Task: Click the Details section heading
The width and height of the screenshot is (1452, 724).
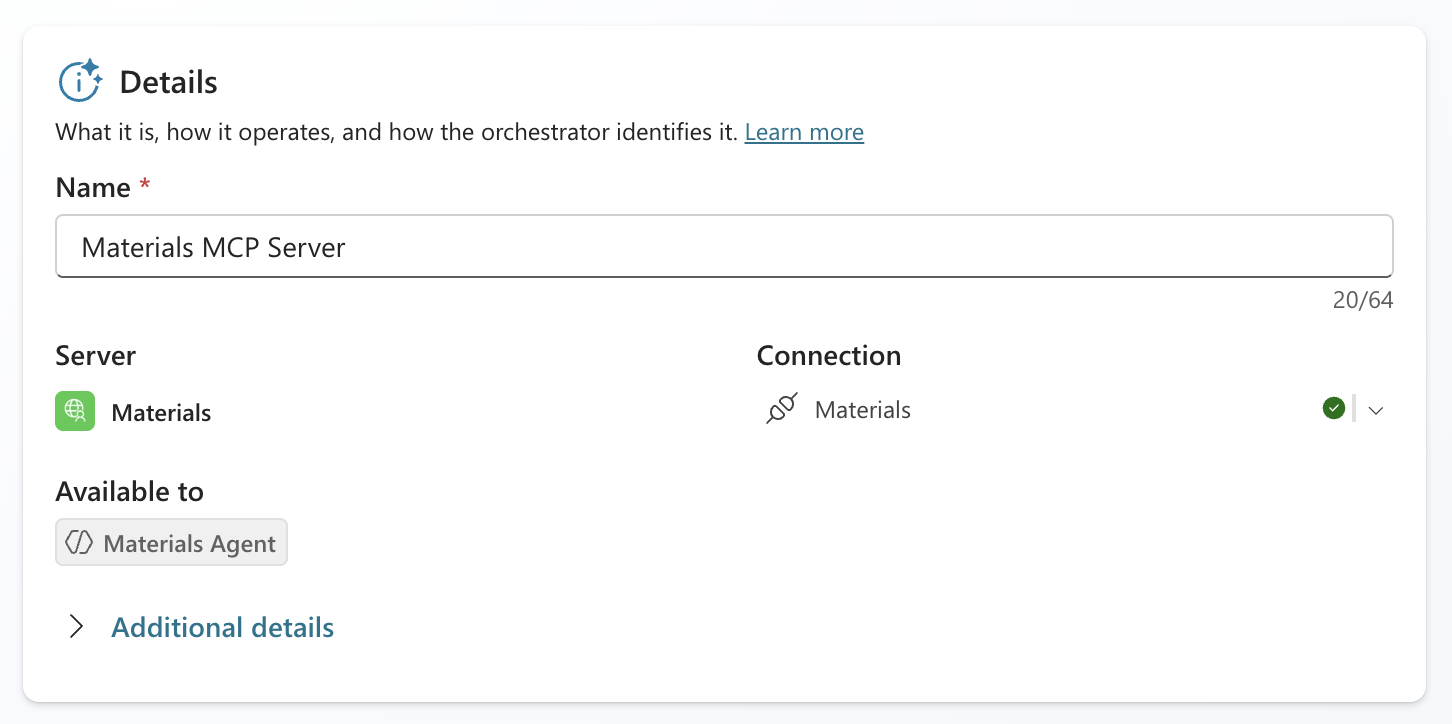Action: [168, 82]
